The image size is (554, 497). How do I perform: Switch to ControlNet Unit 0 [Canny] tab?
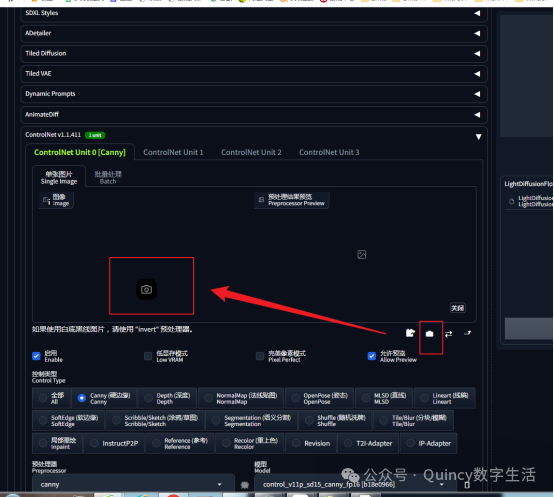coord(80,152)
